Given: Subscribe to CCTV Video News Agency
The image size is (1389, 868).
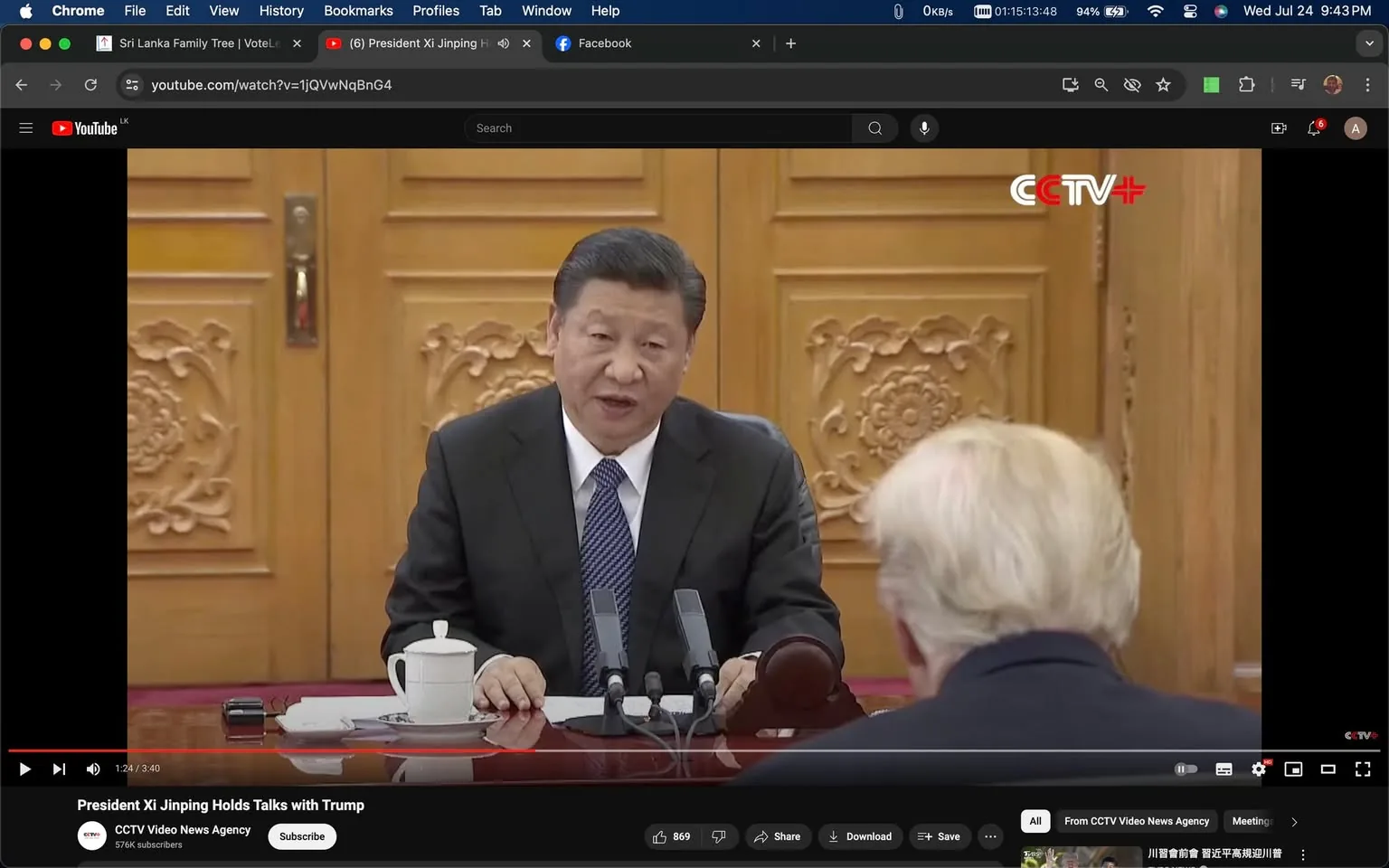Looking at the screenshot, I should 301,836.
